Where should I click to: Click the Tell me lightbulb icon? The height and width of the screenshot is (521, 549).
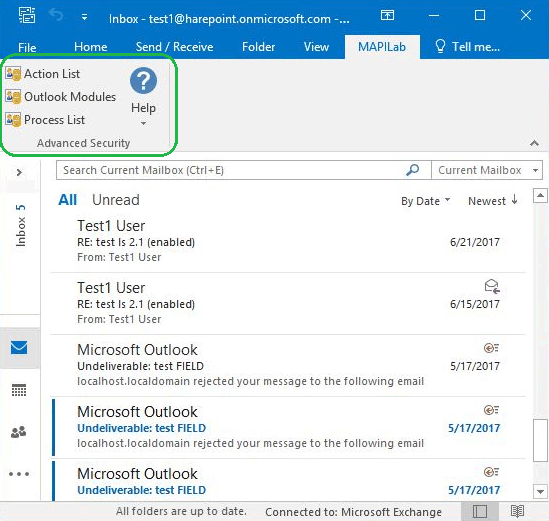(440, 46)
